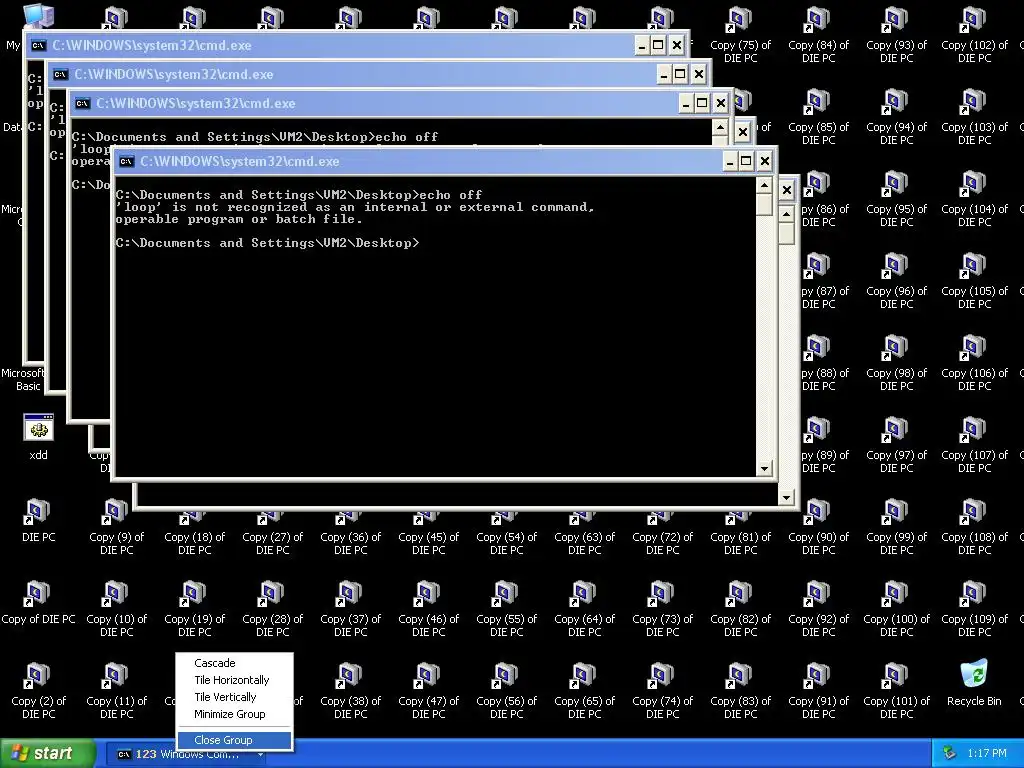The height and width of the screenshot is (768, 1024).
Task: Select the xdd desktop icon
Action: coord(39,436)
